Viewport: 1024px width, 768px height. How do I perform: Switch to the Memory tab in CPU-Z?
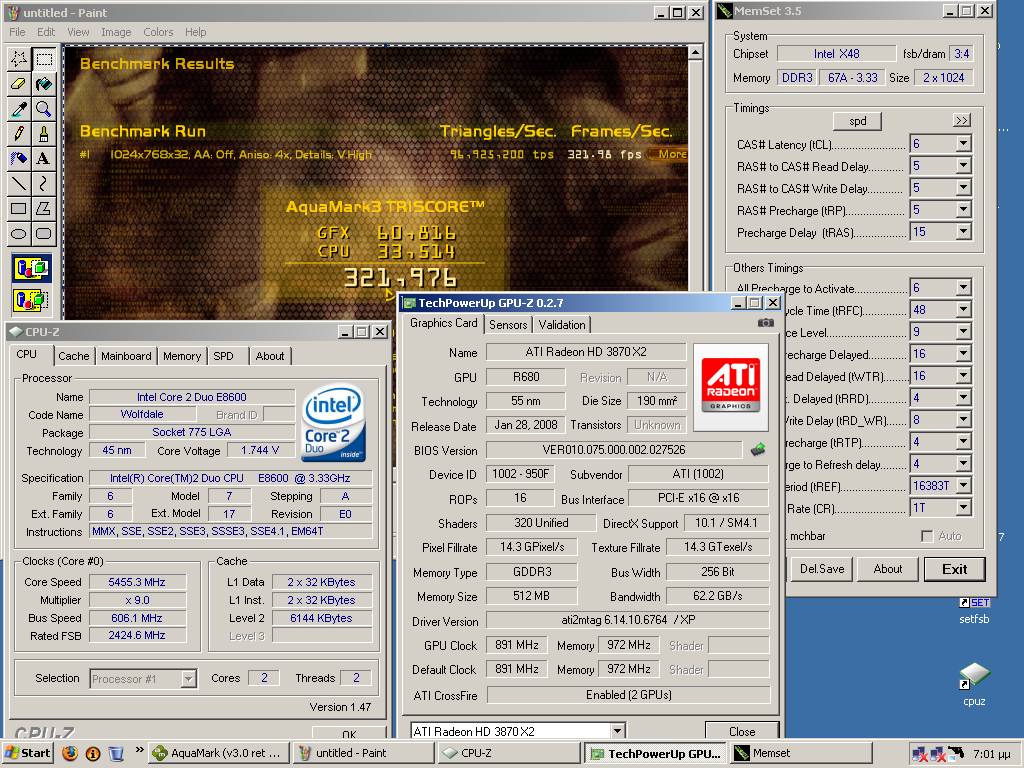tap(182, 356)
